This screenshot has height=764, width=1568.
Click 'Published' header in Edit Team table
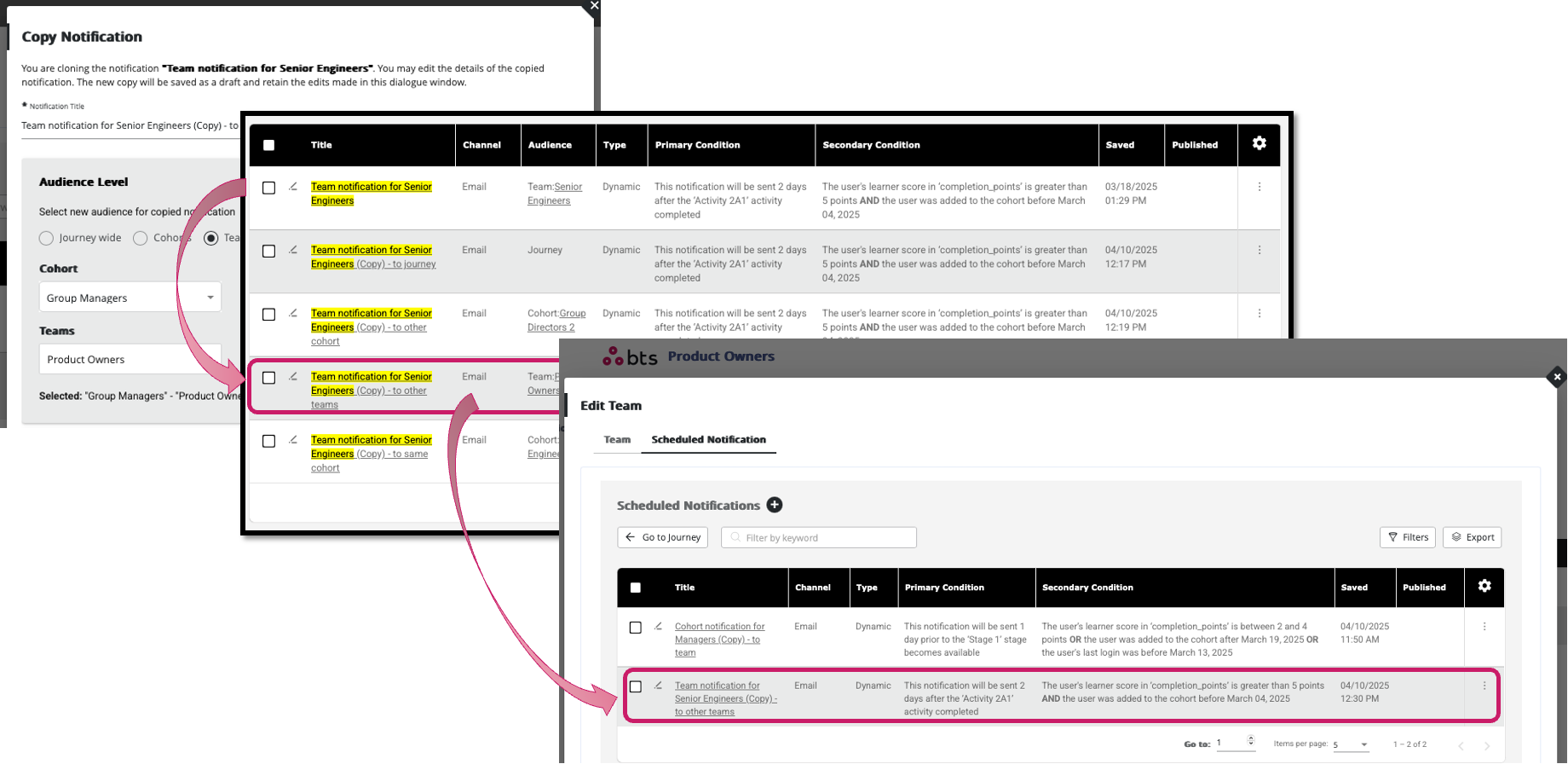tap(1424, 587)
